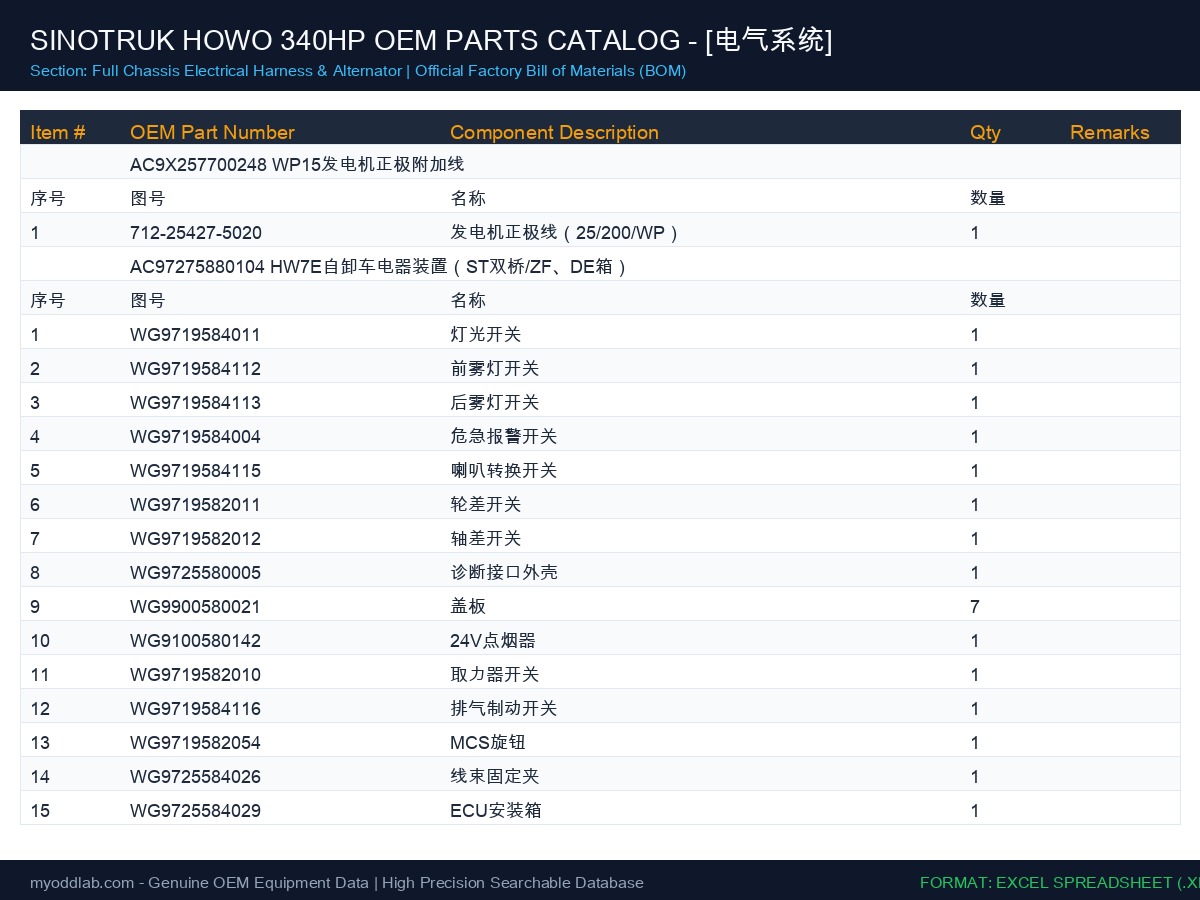
Task: Select description 盖板
Action: 468,607
